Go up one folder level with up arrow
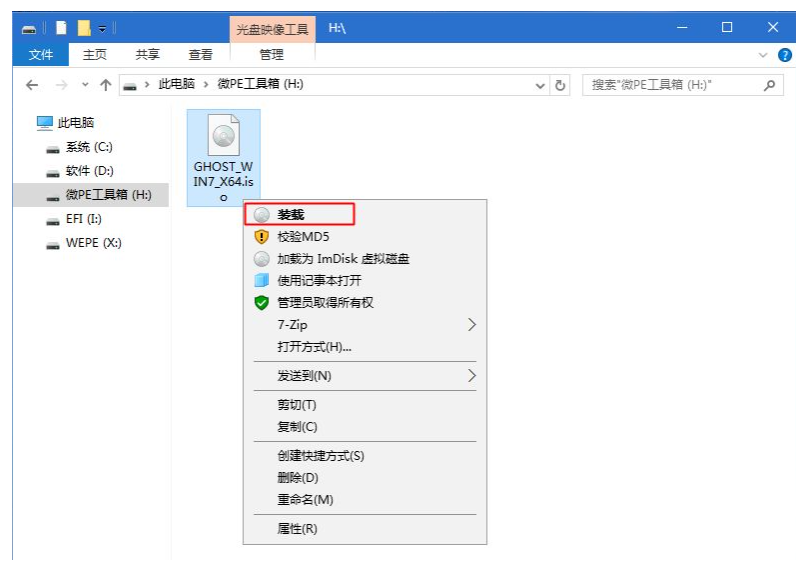The image size is (804, 566). point(105,86)
